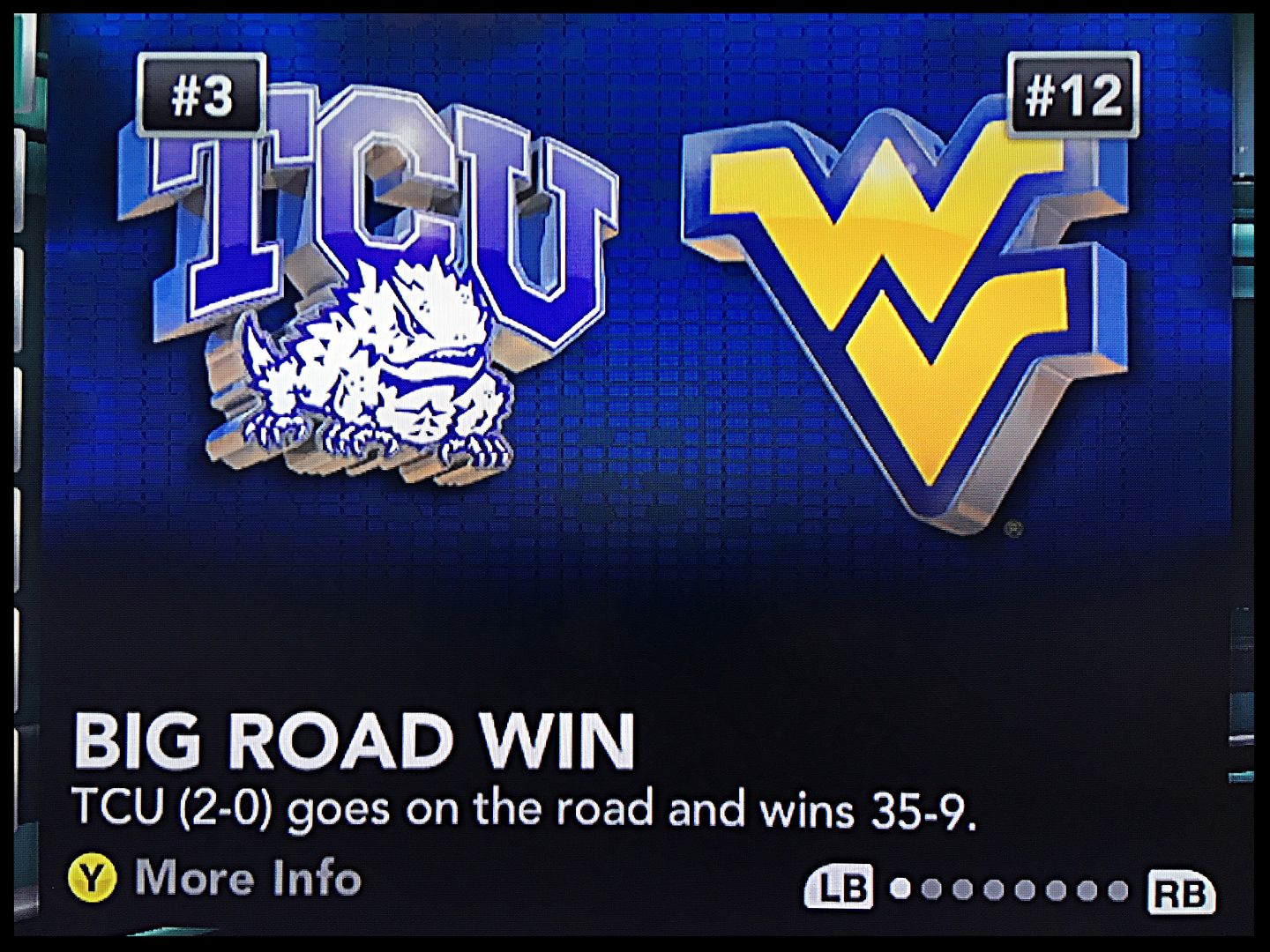This screenshot has height=952, width=1270.
Task: Click the LB bumper icon
Action: (x=840, y=889)
